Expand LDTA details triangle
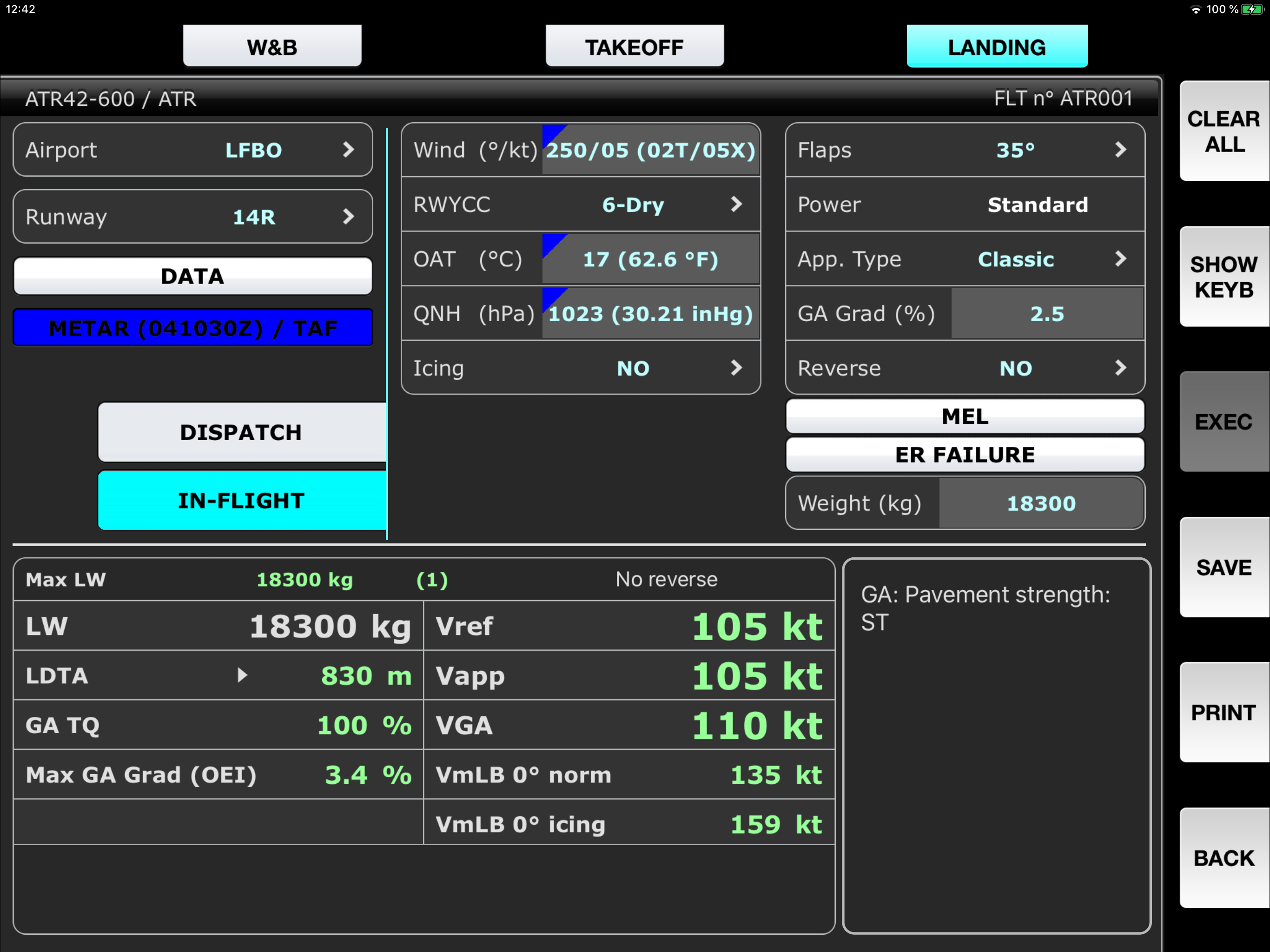The width and height of the screenshot is (1270, 952). point(242,675)
